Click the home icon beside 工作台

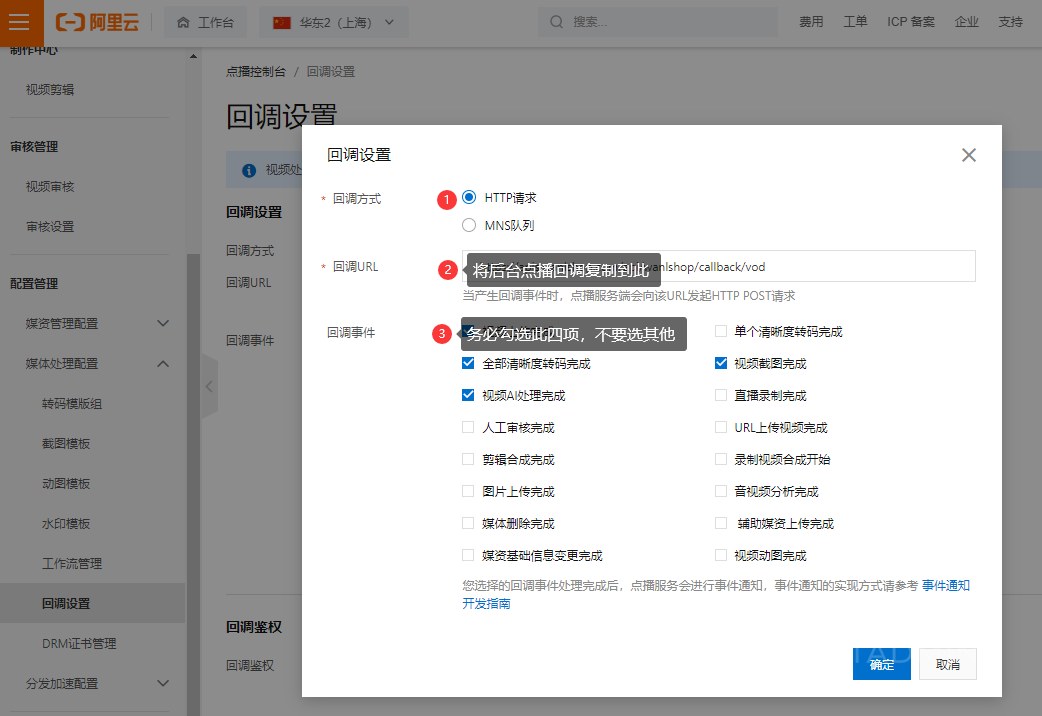tap(183, 23)
